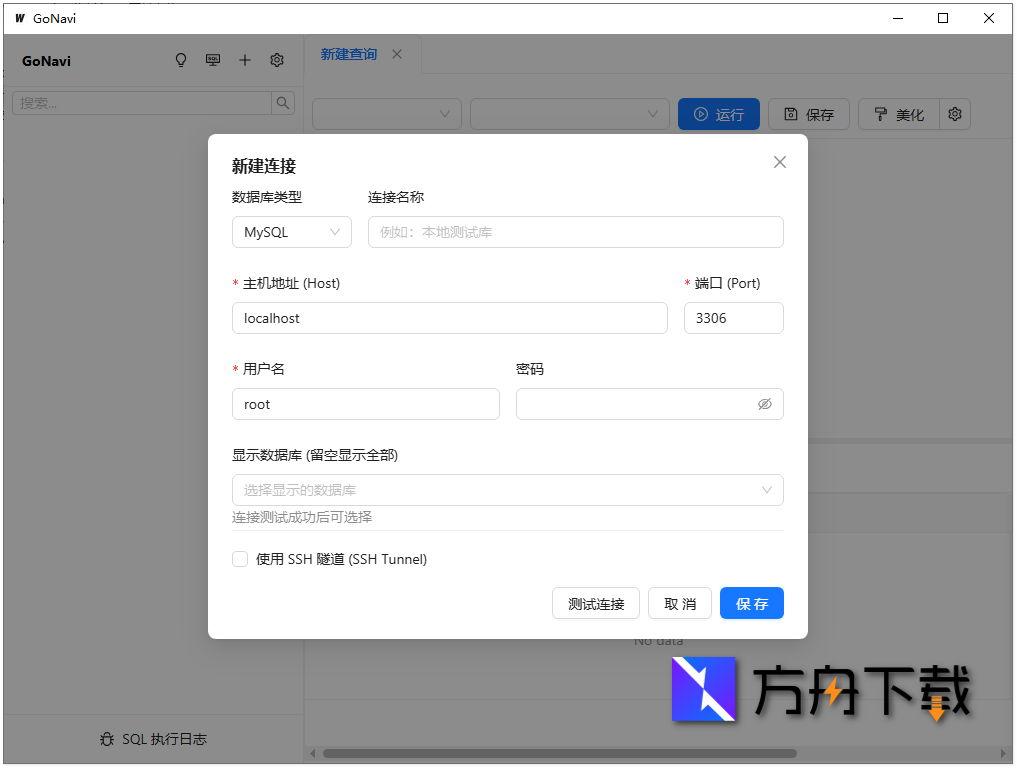This screenshot has width=1017, height=768.
Task: Enable 使用 SSH 隧道 checkbox
Action: 240,559
